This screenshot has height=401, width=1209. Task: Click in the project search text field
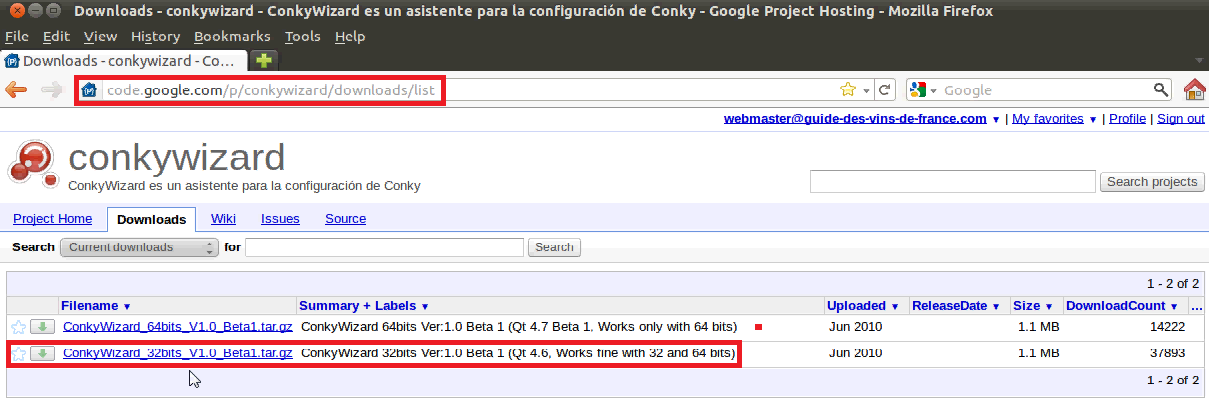click(953, 182)
